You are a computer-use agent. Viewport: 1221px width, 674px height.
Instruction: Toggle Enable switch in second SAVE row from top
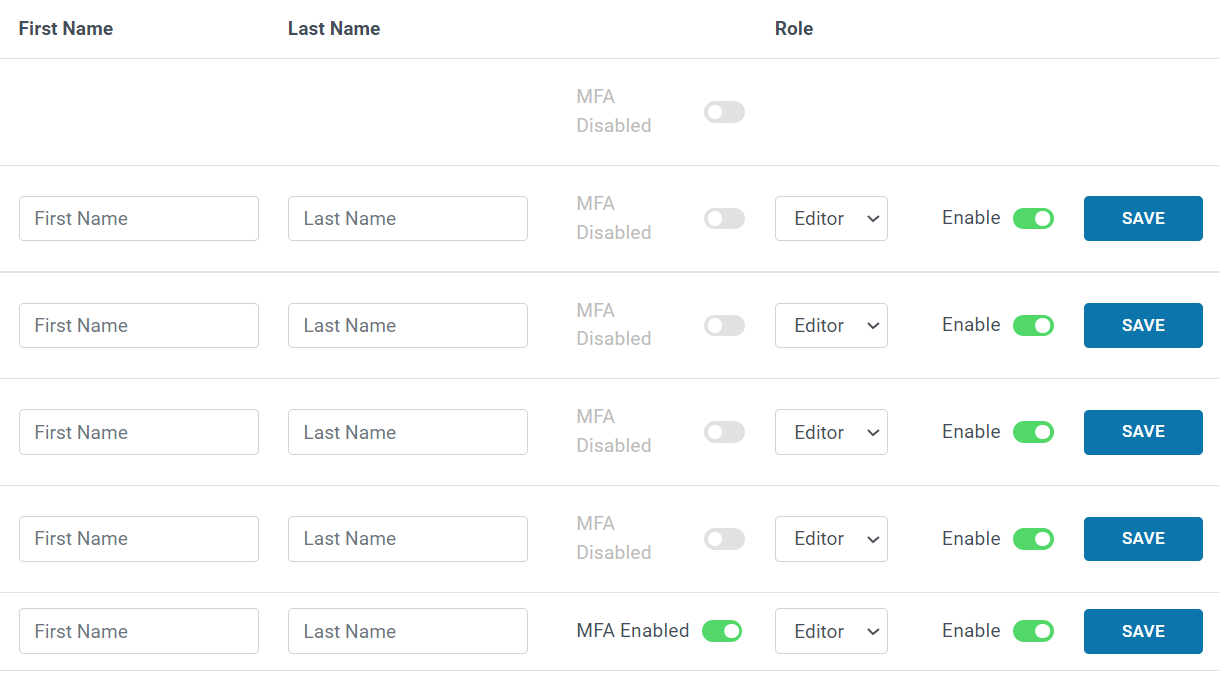pyautogui.click(x=1033, y=325)
